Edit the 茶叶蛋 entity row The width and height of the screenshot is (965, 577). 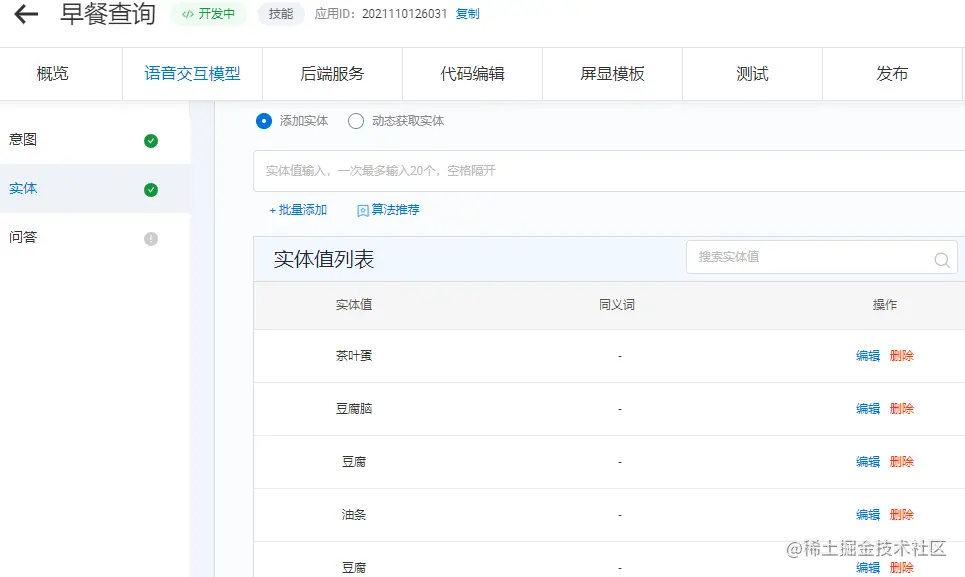868,356
